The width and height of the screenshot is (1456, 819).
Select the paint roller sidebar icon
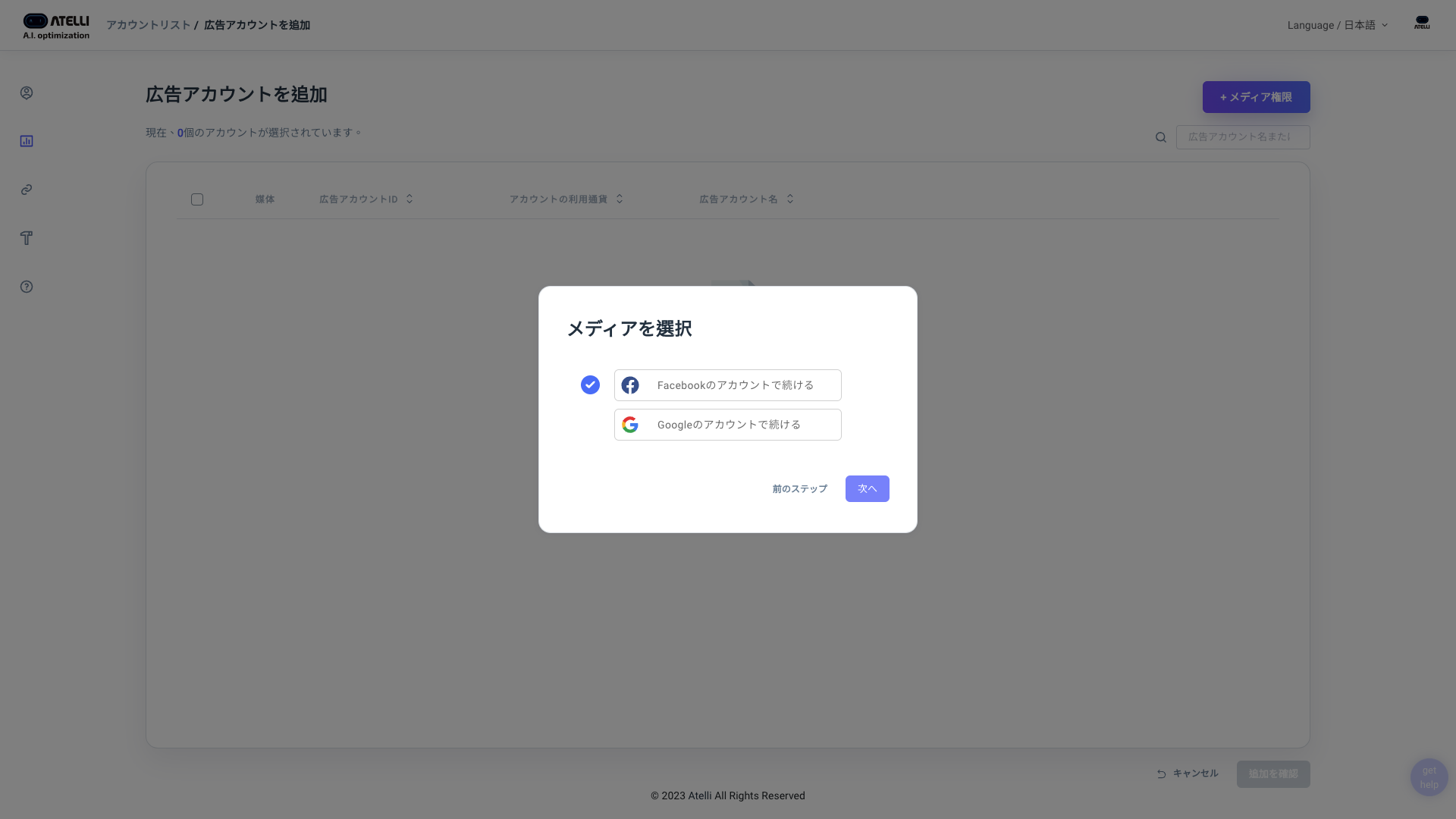pos(27,238)
